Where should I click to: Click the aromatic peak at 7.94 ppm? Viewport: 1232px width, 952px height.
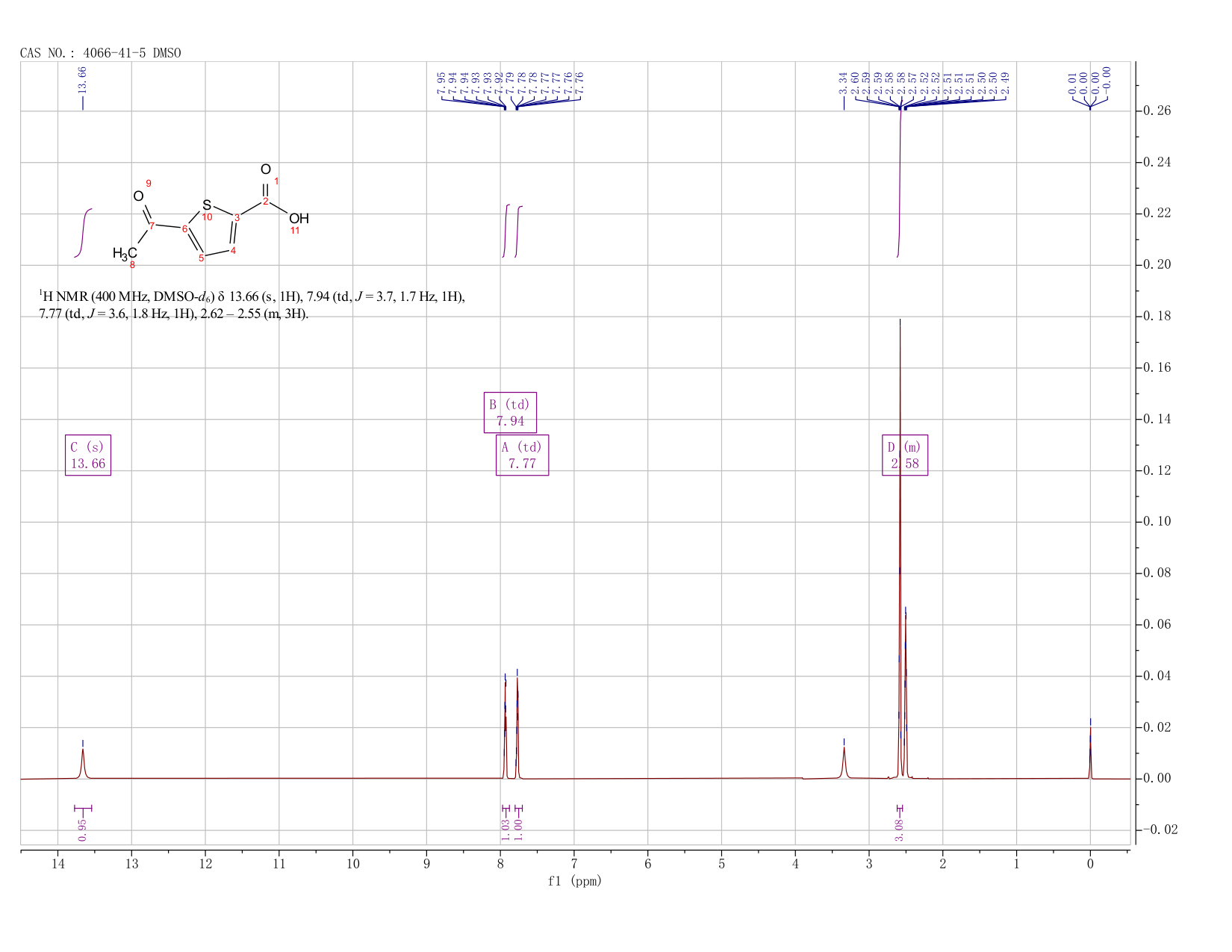(x=505, y=728)
